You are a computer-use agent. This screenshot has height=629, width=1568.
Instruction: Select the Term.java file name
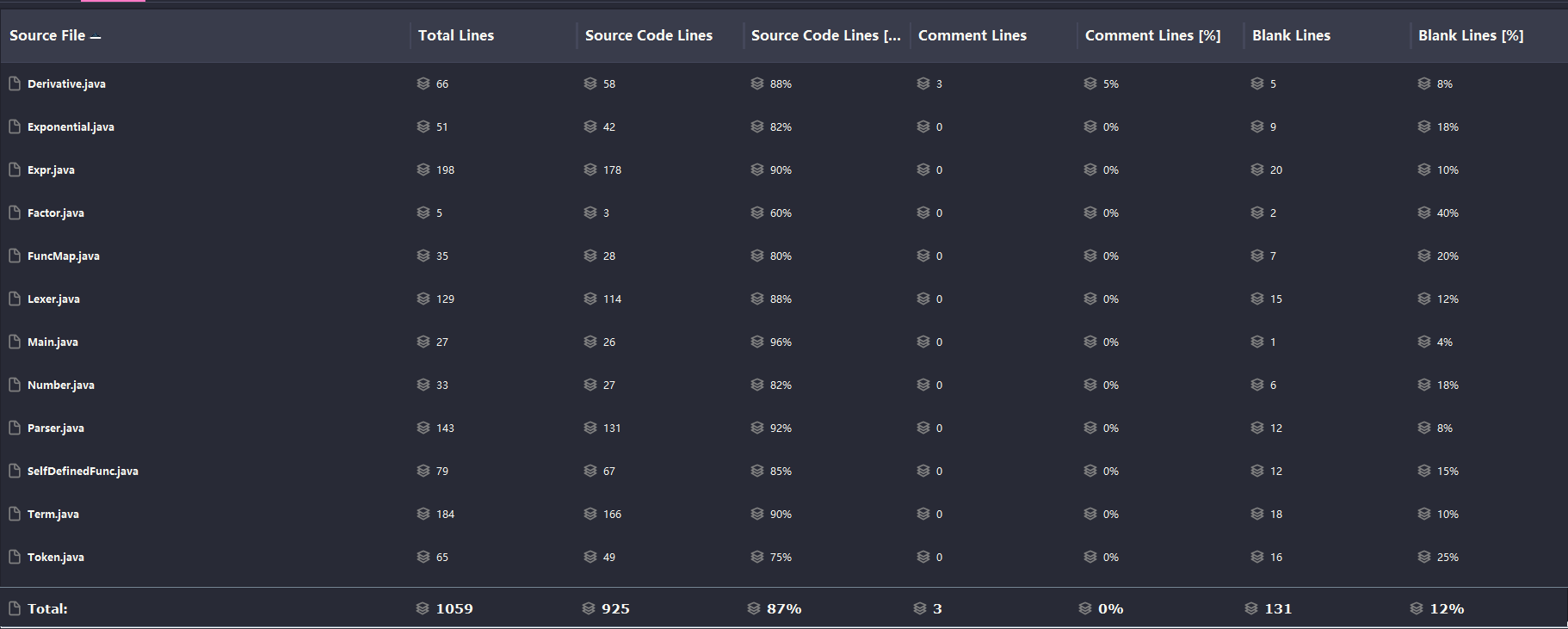[x=53, y=514]
